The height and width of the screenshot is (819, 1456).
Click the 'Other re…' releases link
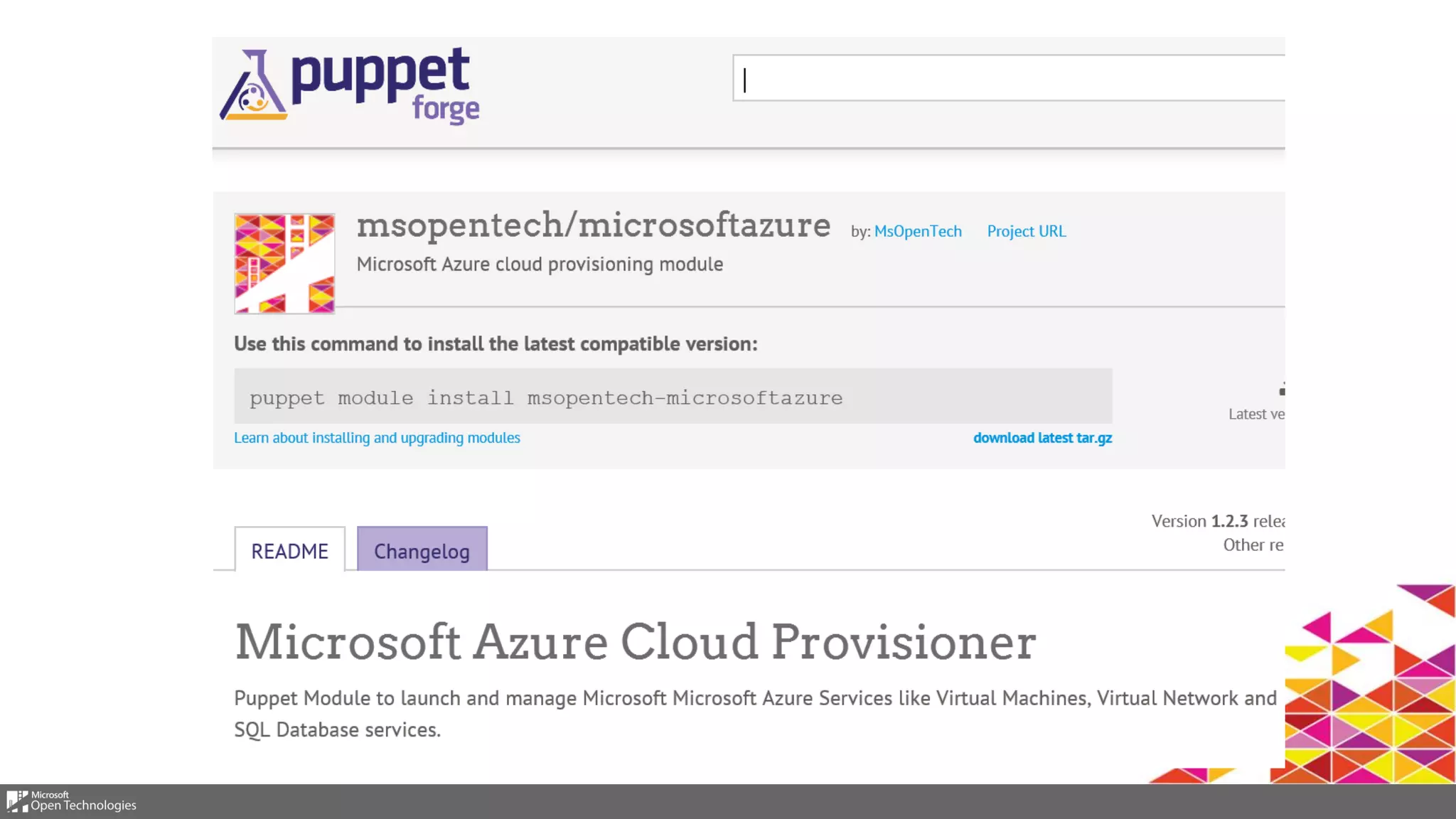coord(1253,545)
